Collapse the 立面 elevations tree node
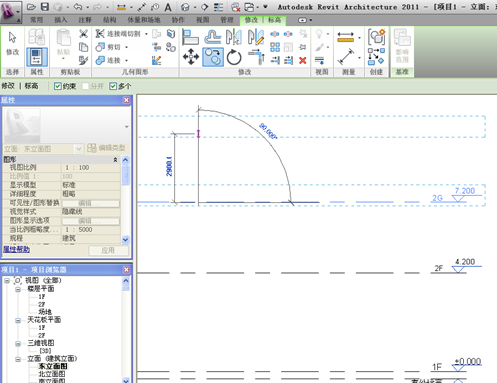Image resolution: width=497 pixels, height=383 pixels. tap(18, 359)
